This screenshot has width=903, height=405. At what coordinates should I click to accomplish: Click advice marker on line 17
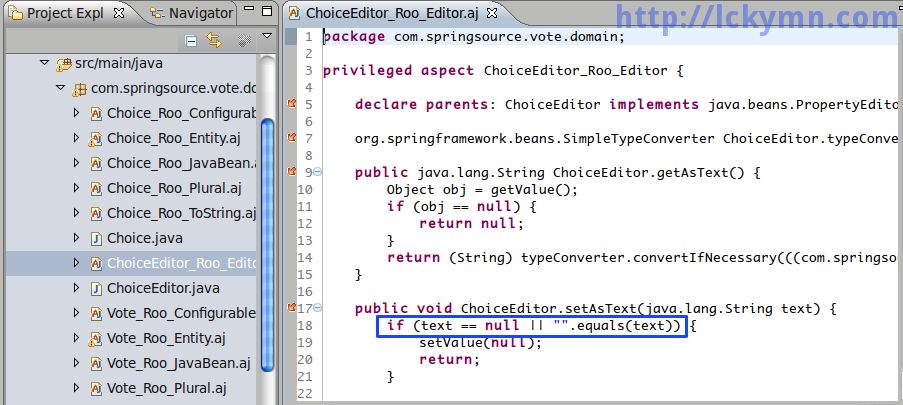pos(291,307)
